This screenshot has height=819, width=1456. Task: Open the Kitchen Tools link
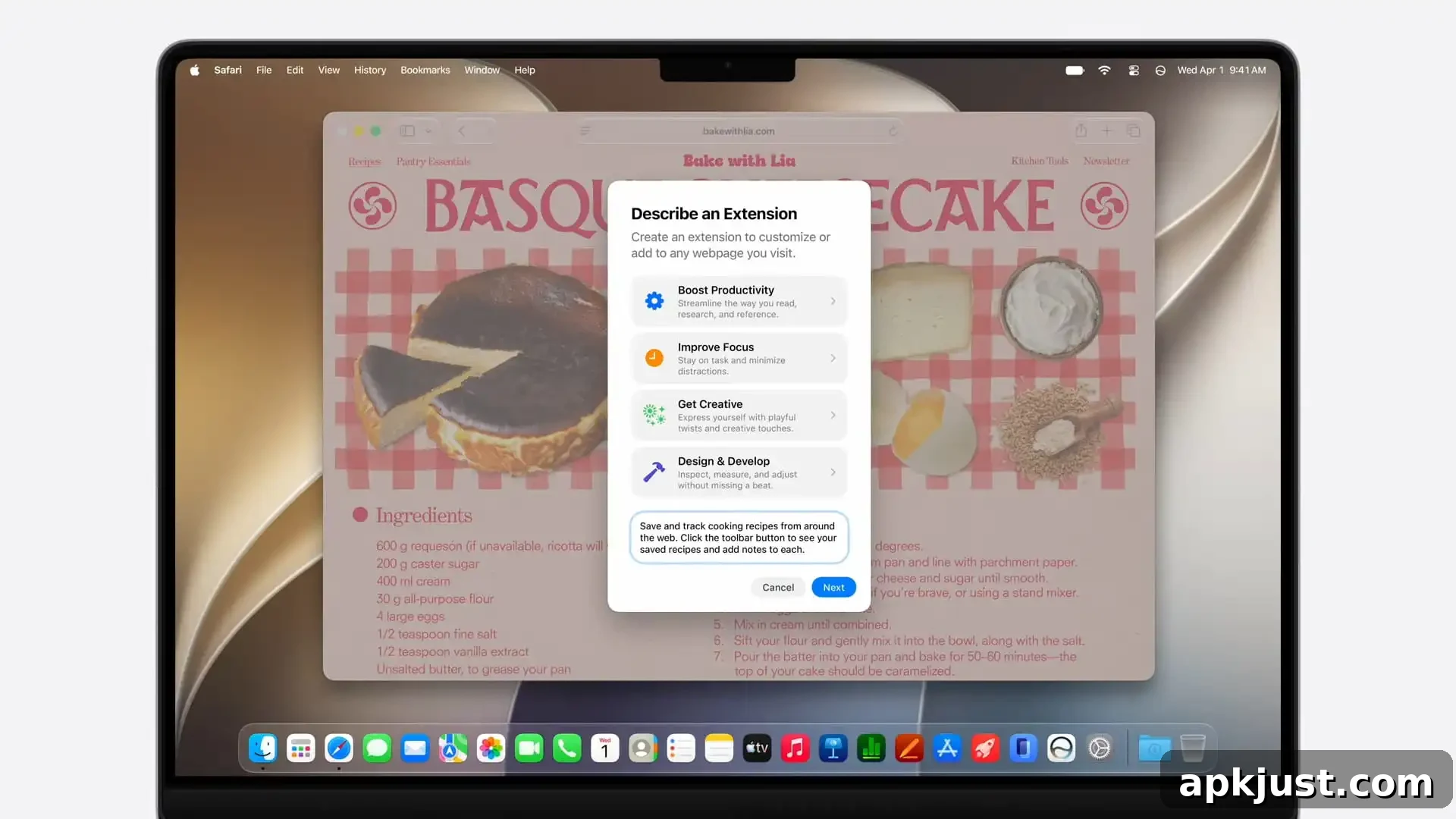tap(1039, 161)
